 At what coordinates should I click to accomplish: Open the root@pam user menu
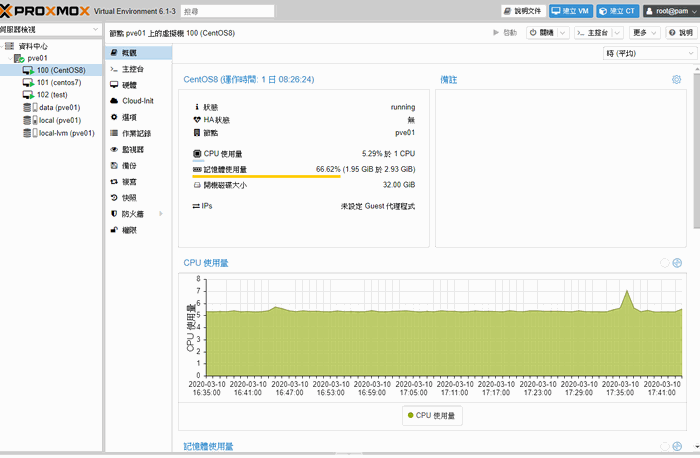[671, 11]
